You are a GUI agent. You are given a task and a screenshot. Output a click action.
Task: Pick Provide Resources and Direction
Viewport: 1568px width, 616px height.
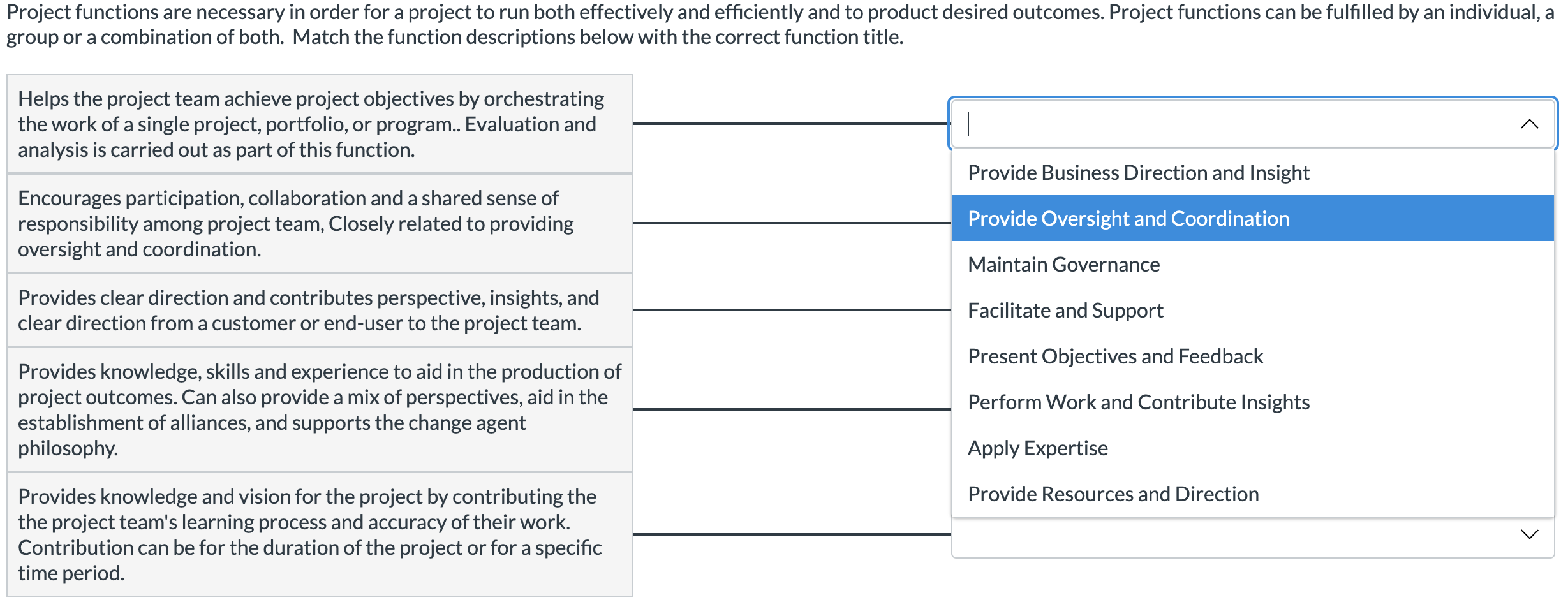(x=1113, y=494)
